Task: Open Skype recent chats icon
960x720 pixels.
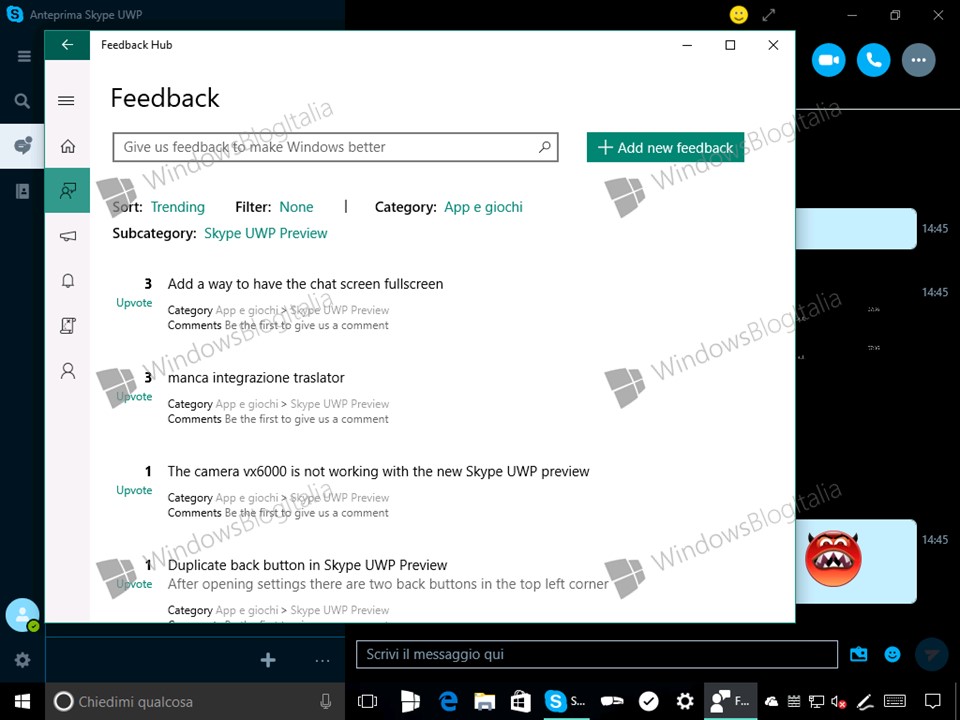Action: [22, 146]
